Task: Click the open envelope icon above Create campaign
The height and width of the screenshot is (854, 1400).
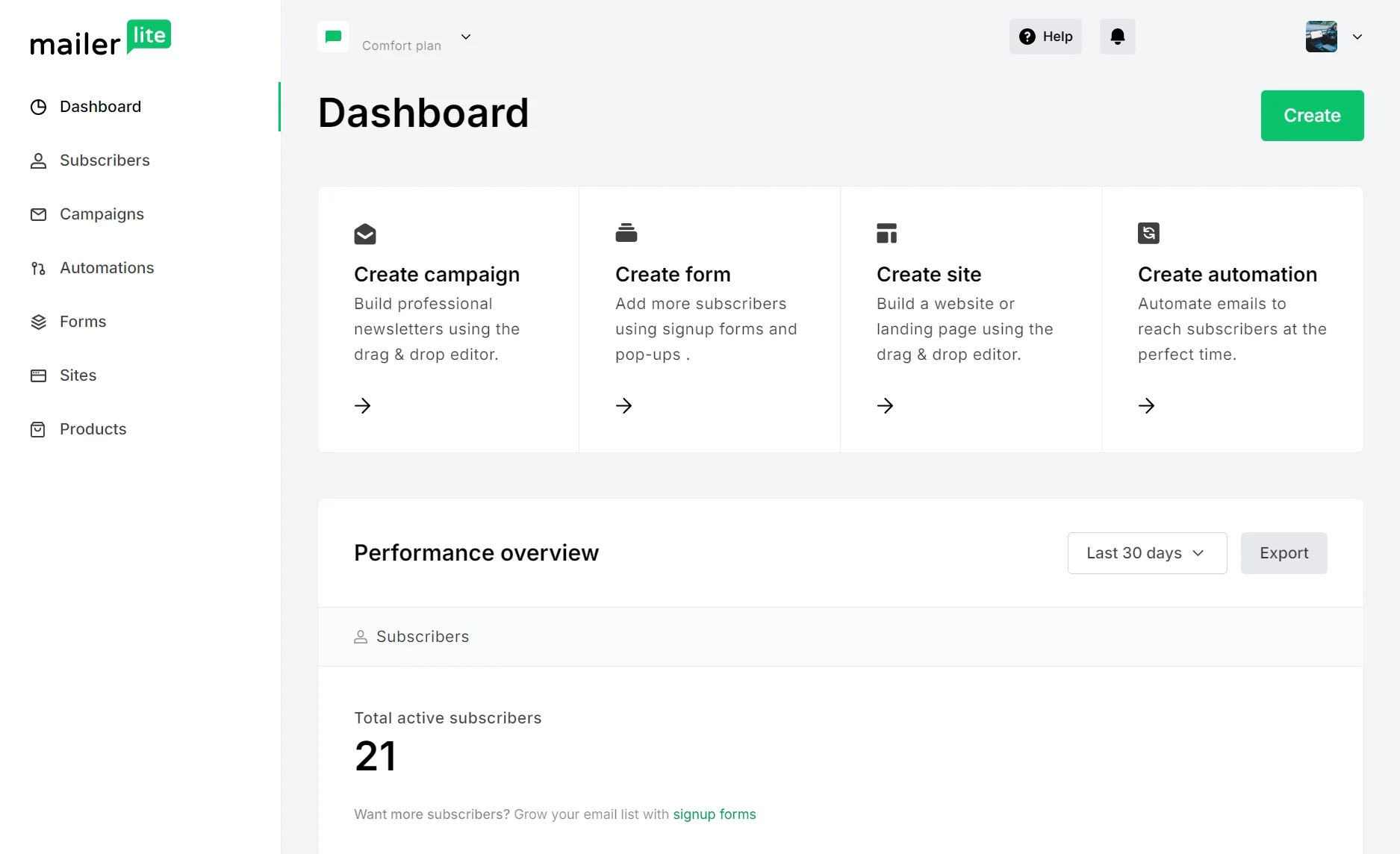Action: (x=365, y=234)
